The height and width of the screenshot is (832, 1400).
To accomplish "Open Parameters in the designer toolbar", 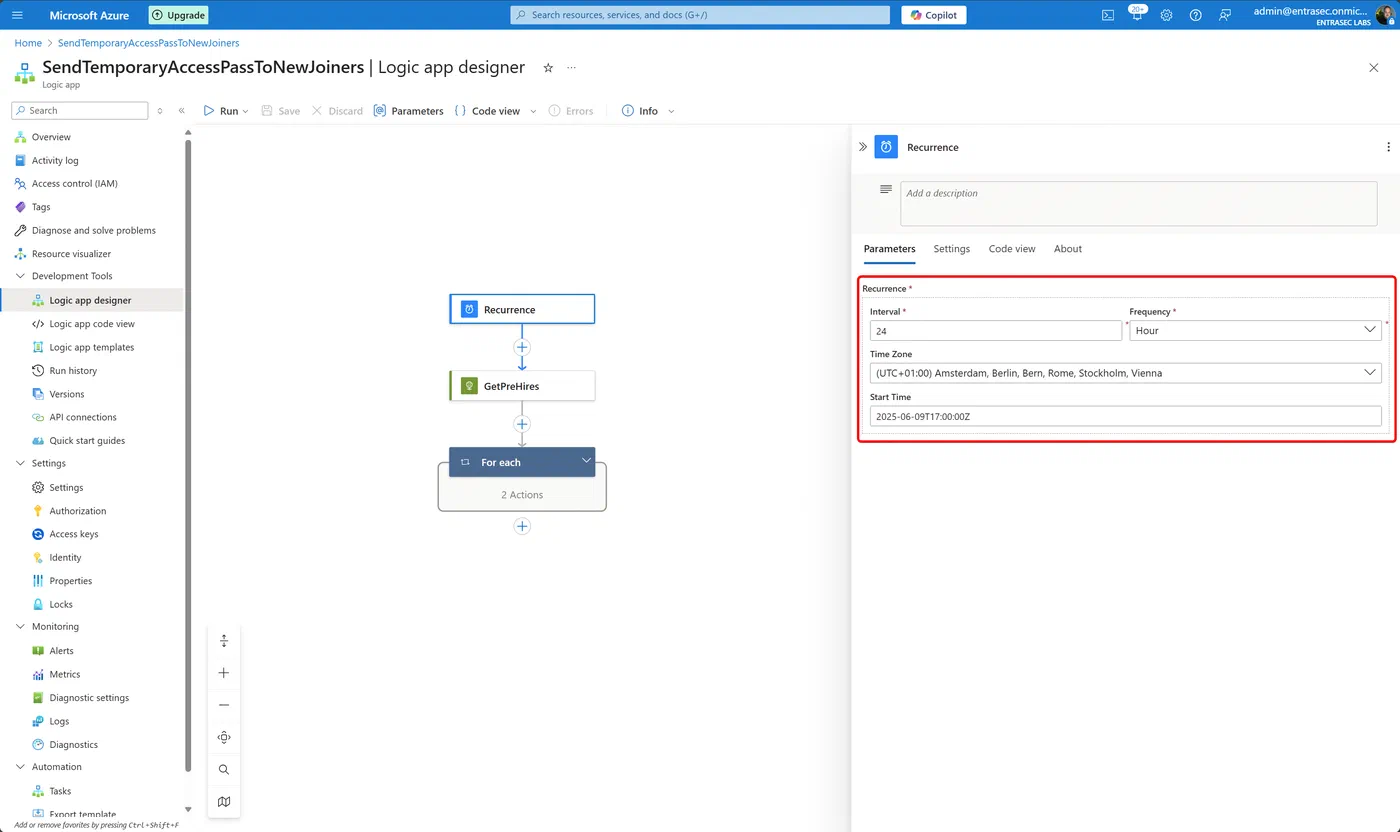I will tap(408, 111).
